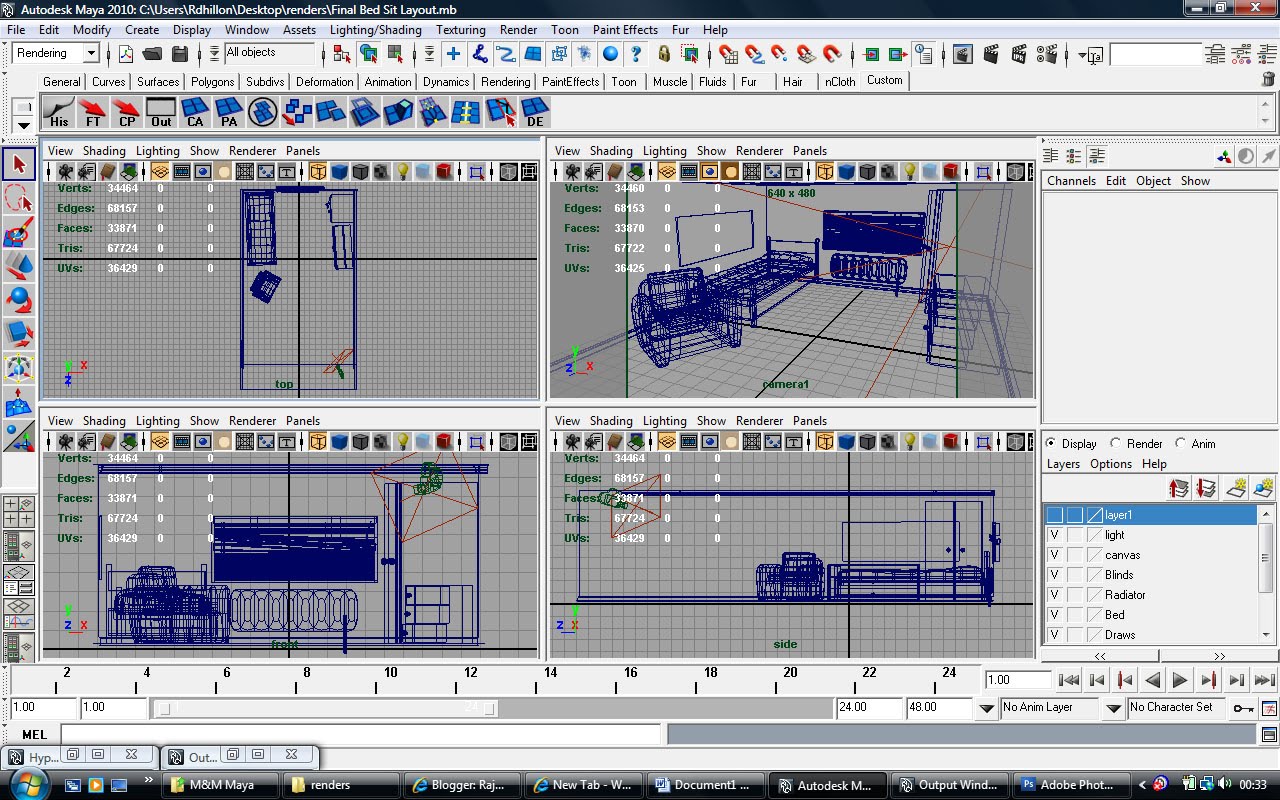1280x800 pixels.
Task: Click the DE shelf button
Action: [535, 112]
